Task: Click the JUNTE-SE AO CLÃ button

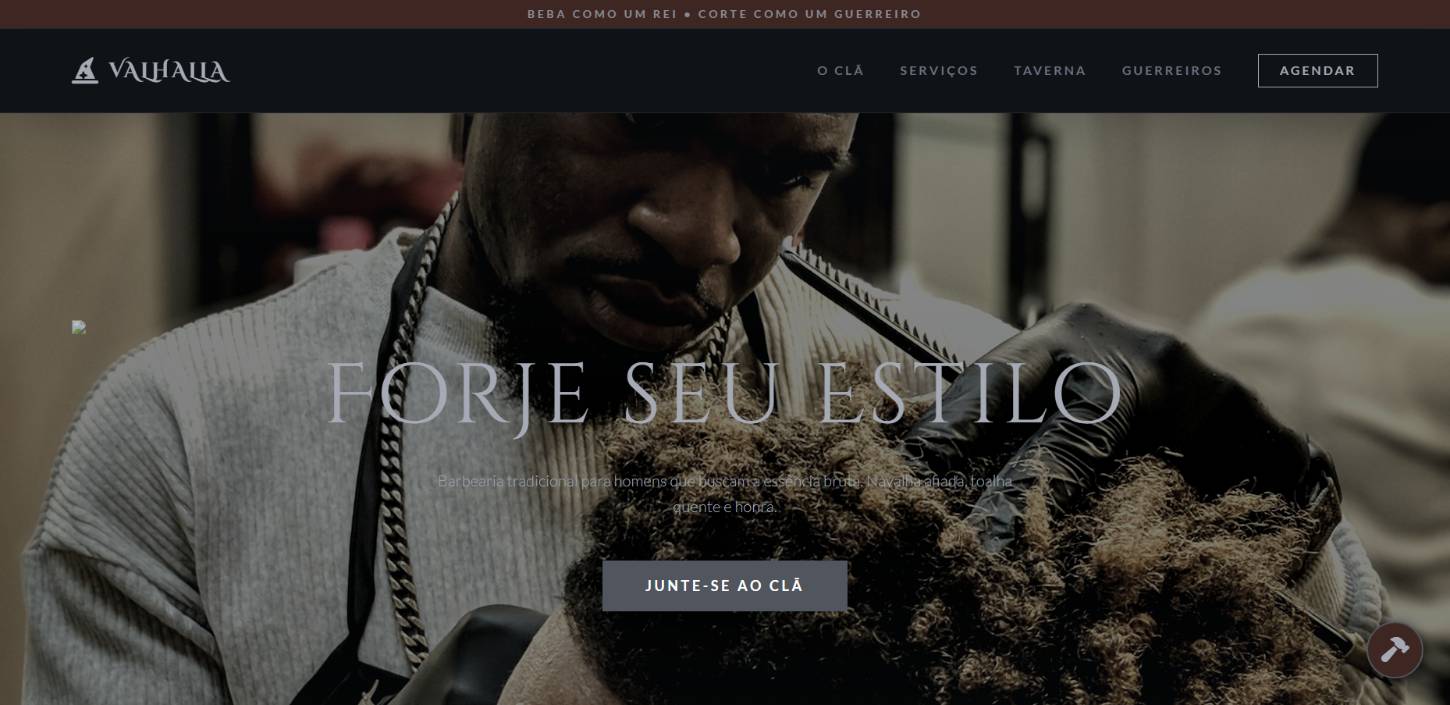Action: point(724,586)
